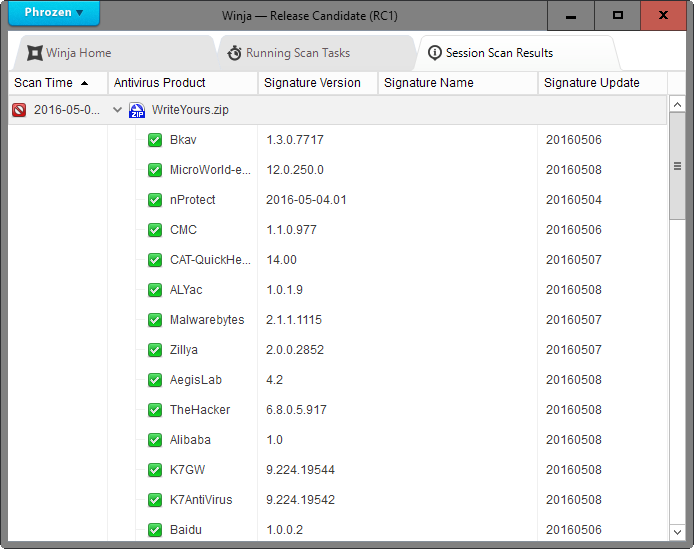Select the nProtect product name
This screenshot has height=549, width=694.
point(193,200)
